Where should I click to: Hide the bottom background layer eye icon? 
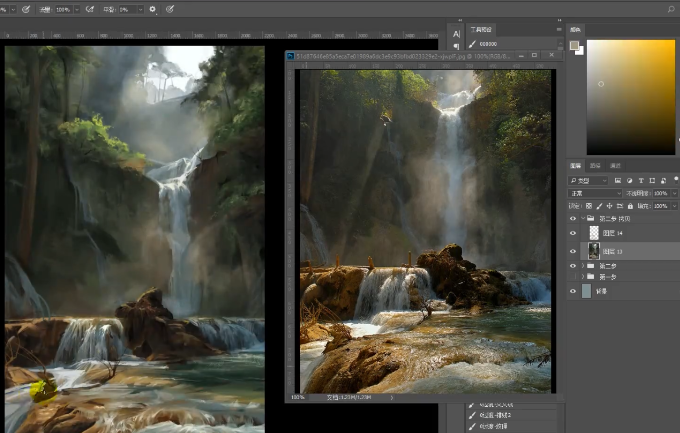tap(573, 290)
